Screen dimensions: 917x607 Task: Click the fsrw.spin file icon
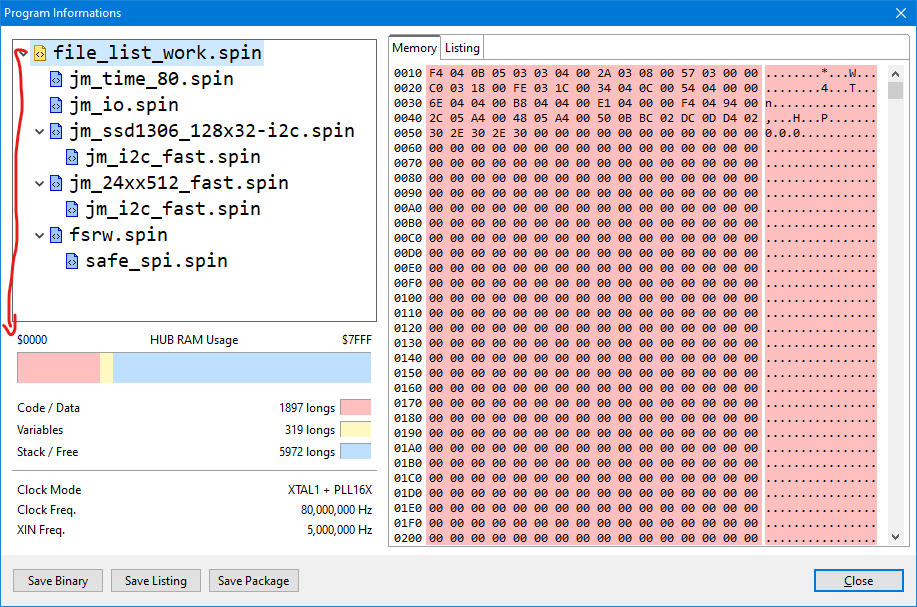(x=56, y=235)
